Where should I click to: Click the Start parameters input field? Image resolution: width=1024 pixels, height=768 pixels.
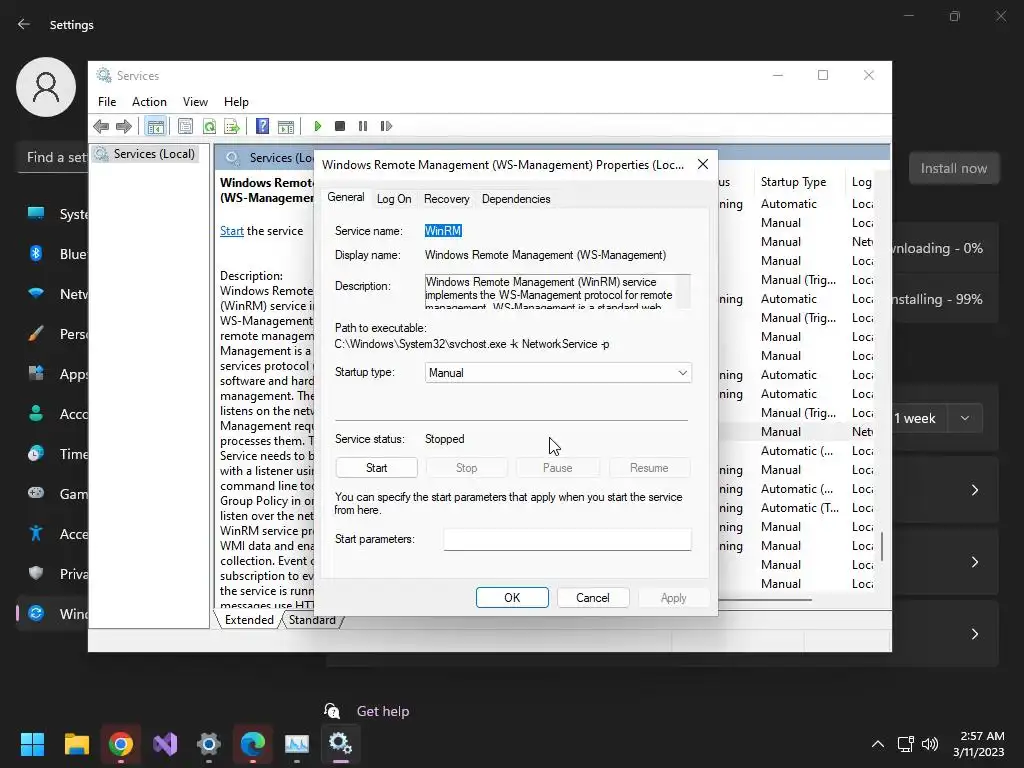[567, 539]
